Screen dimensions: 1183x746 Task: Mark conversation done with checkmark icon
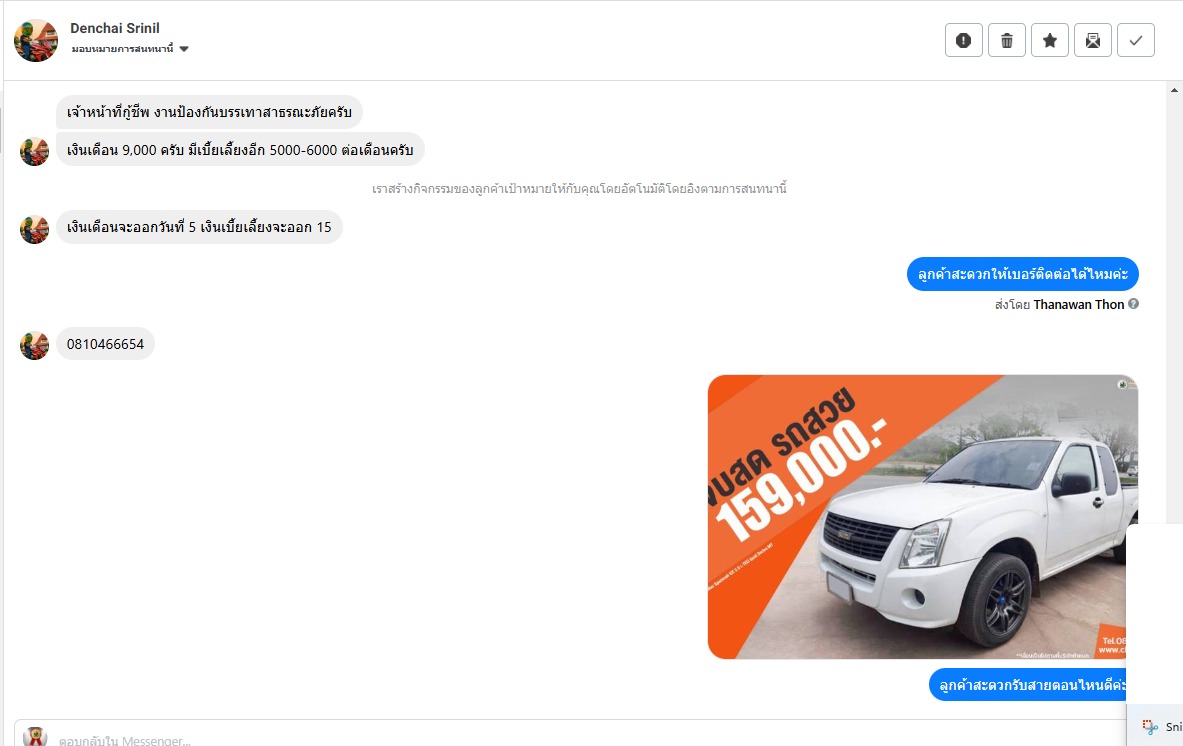click(1135, 40)
